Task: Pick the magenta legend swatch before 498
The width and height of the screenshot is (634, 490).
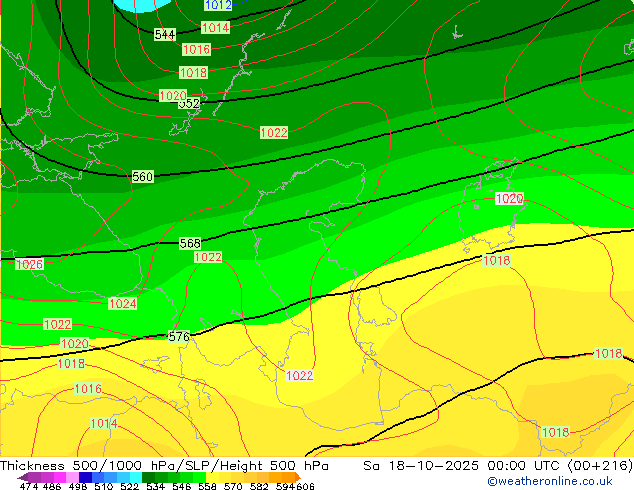Action: click(59, 477)
